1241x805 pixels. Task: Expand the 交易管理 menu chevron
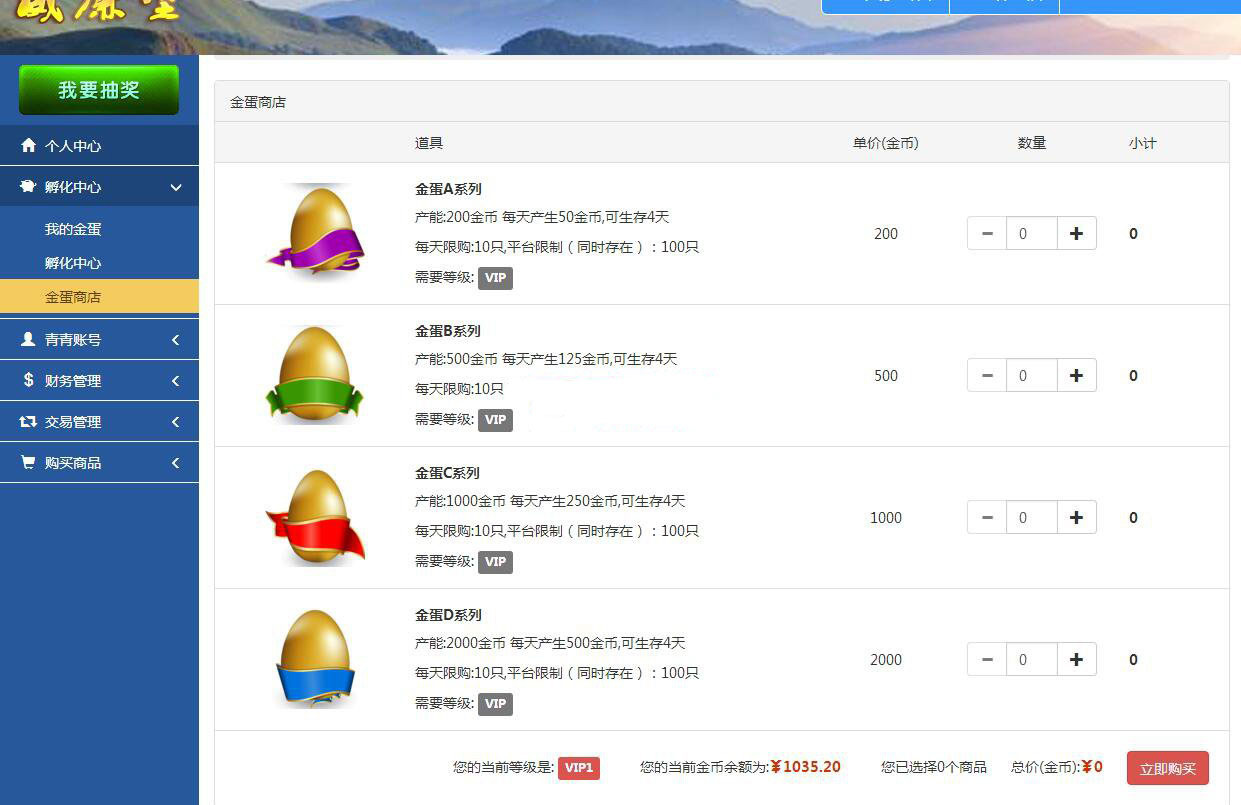coord(176,422)
